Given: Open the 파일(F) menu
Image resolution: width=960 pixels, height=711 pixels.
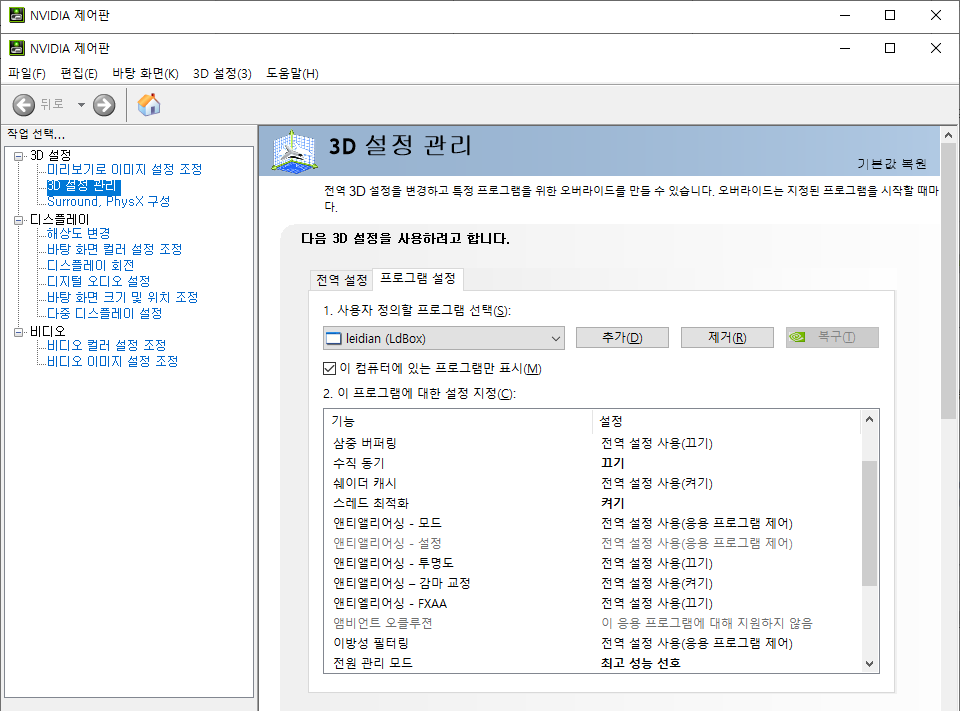Looking at the screenshot, I should click(27, 73).
